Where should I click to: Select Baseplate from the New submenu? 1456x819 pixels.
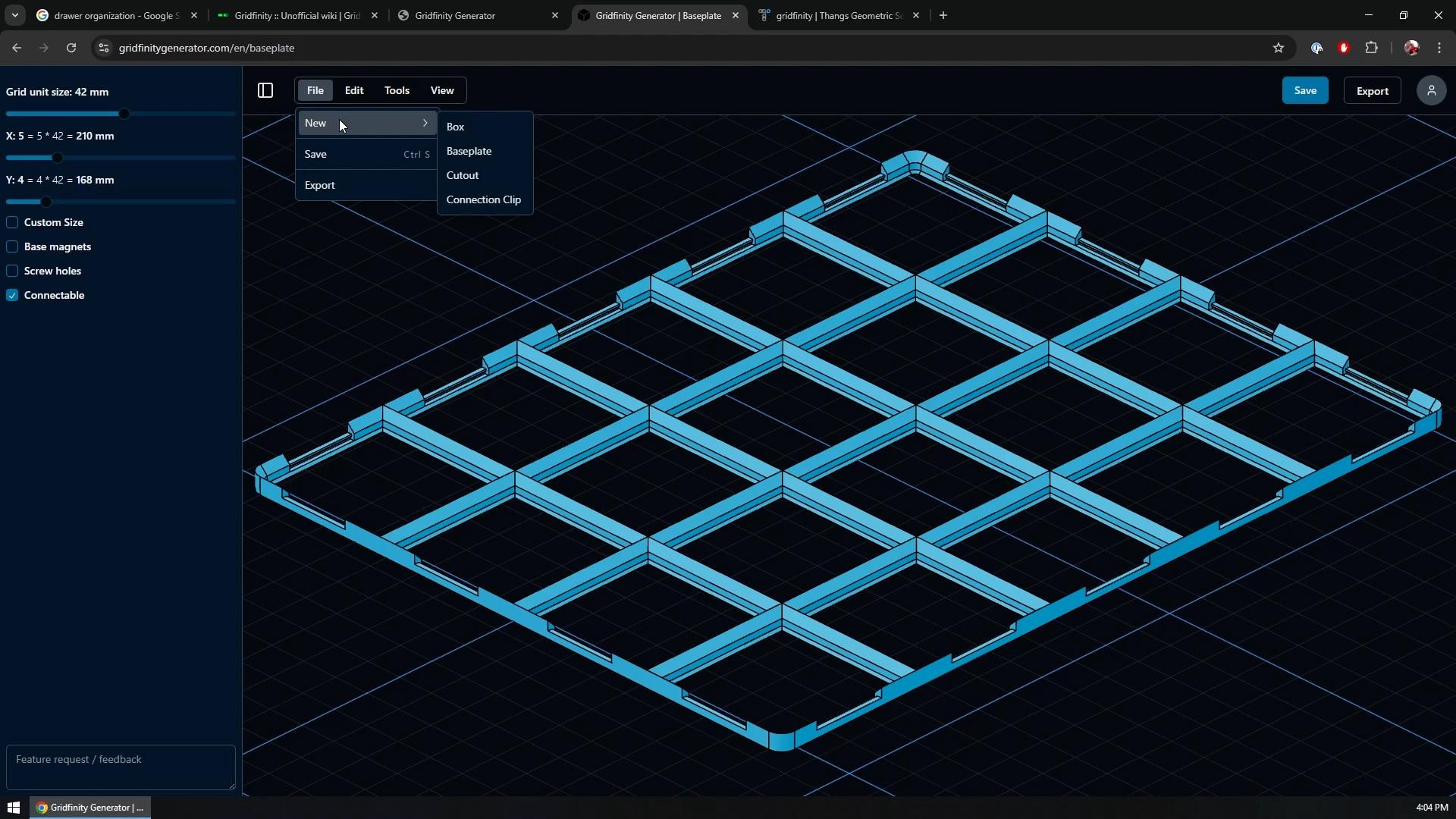point(469,151)
